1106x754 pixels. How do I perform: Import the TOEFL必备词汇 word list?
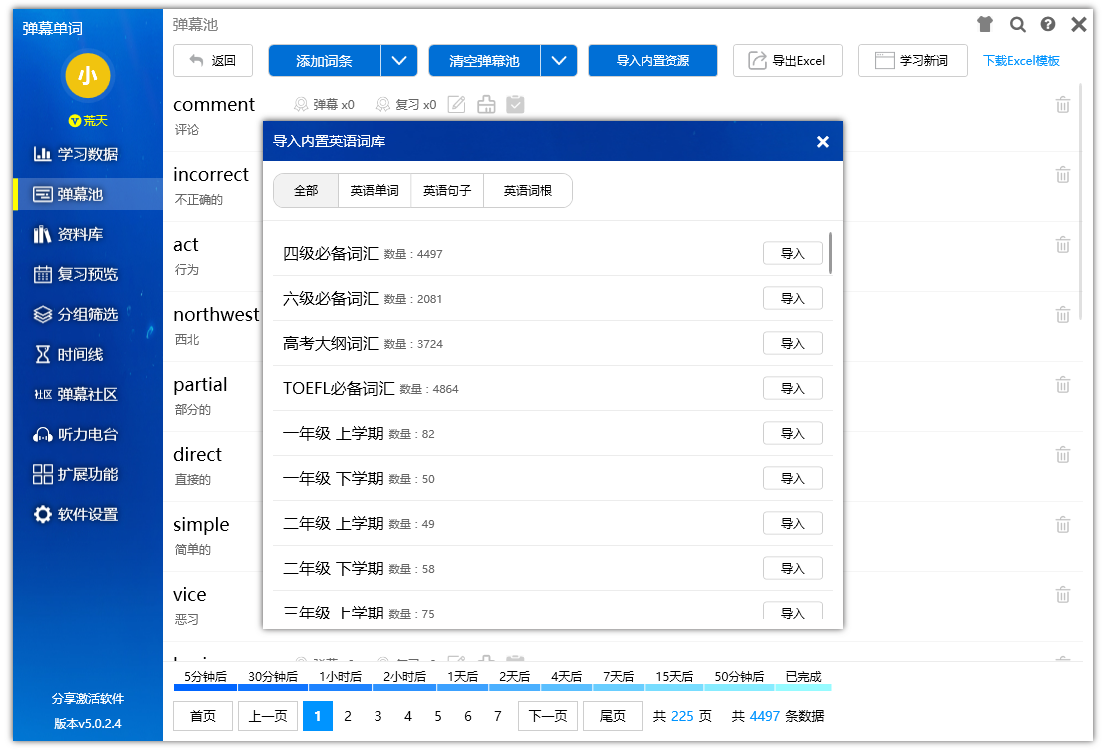pyautogui.click(x=793, y=388)
